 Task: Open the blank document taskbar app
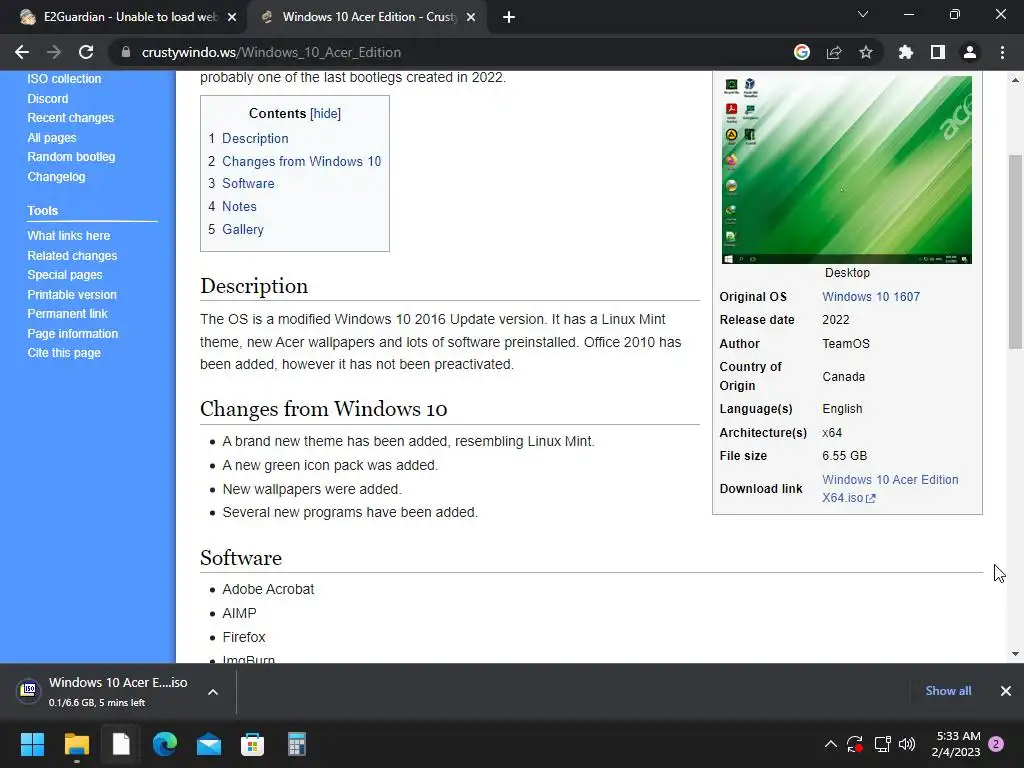pos(121,744)
